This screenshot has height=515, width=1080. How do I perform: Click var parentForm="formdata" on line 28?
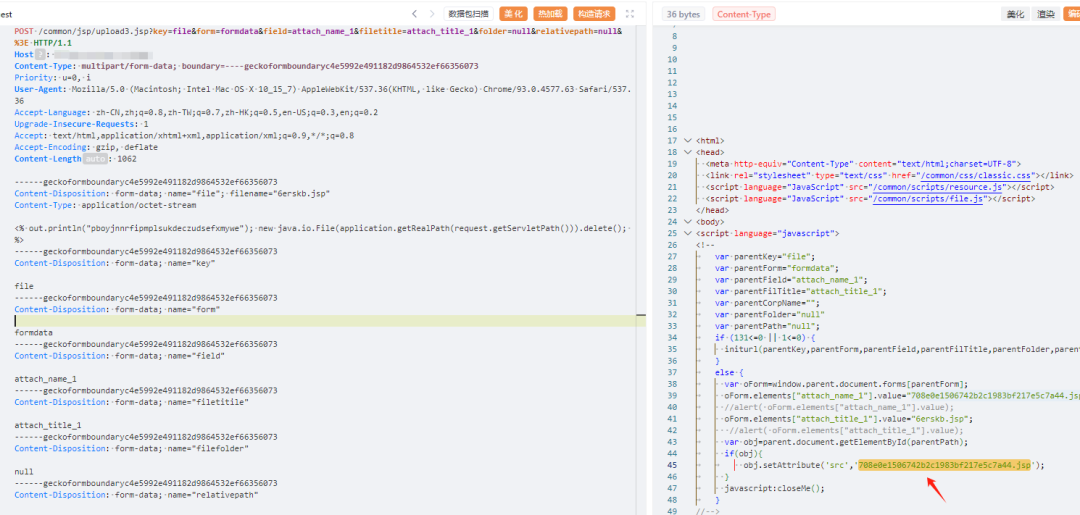point(776,268)
